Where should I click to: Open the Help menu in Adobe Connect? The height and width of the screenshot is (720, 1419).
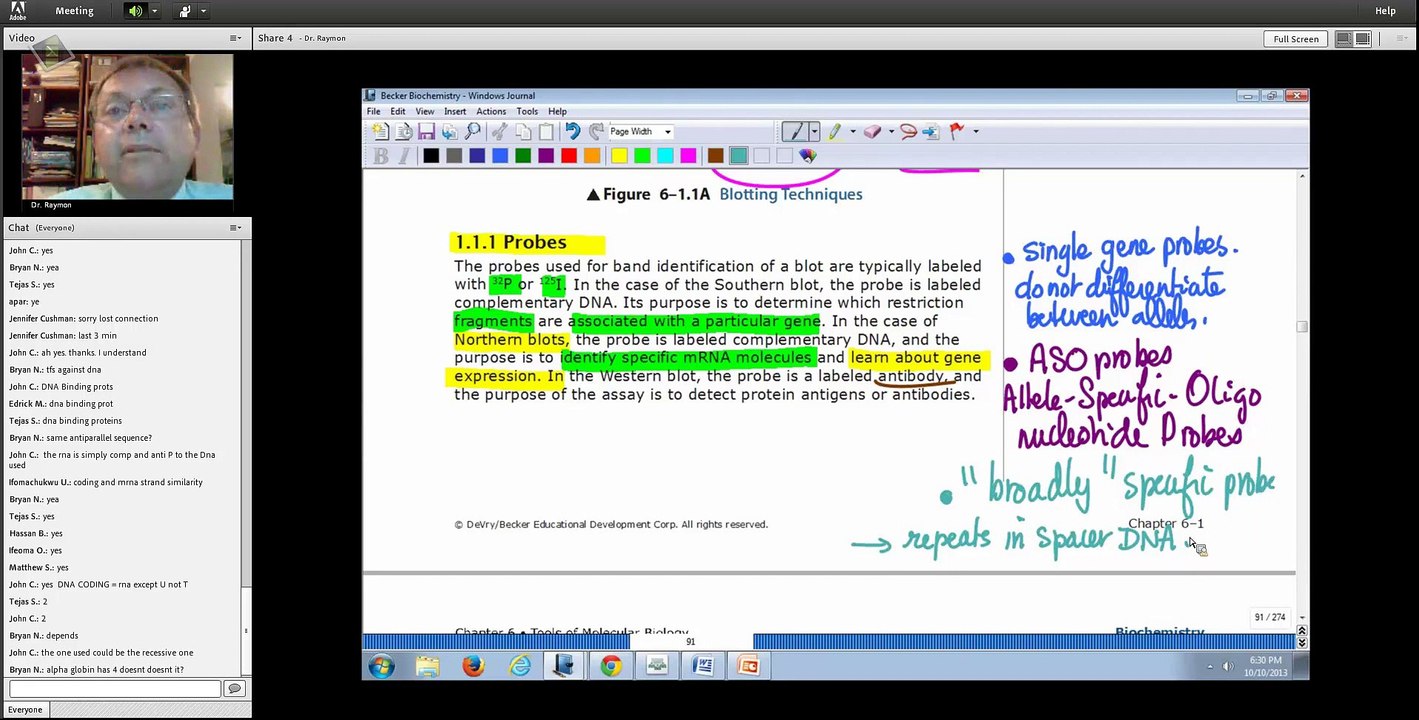pyautogui.click(x=1385, y=11)
